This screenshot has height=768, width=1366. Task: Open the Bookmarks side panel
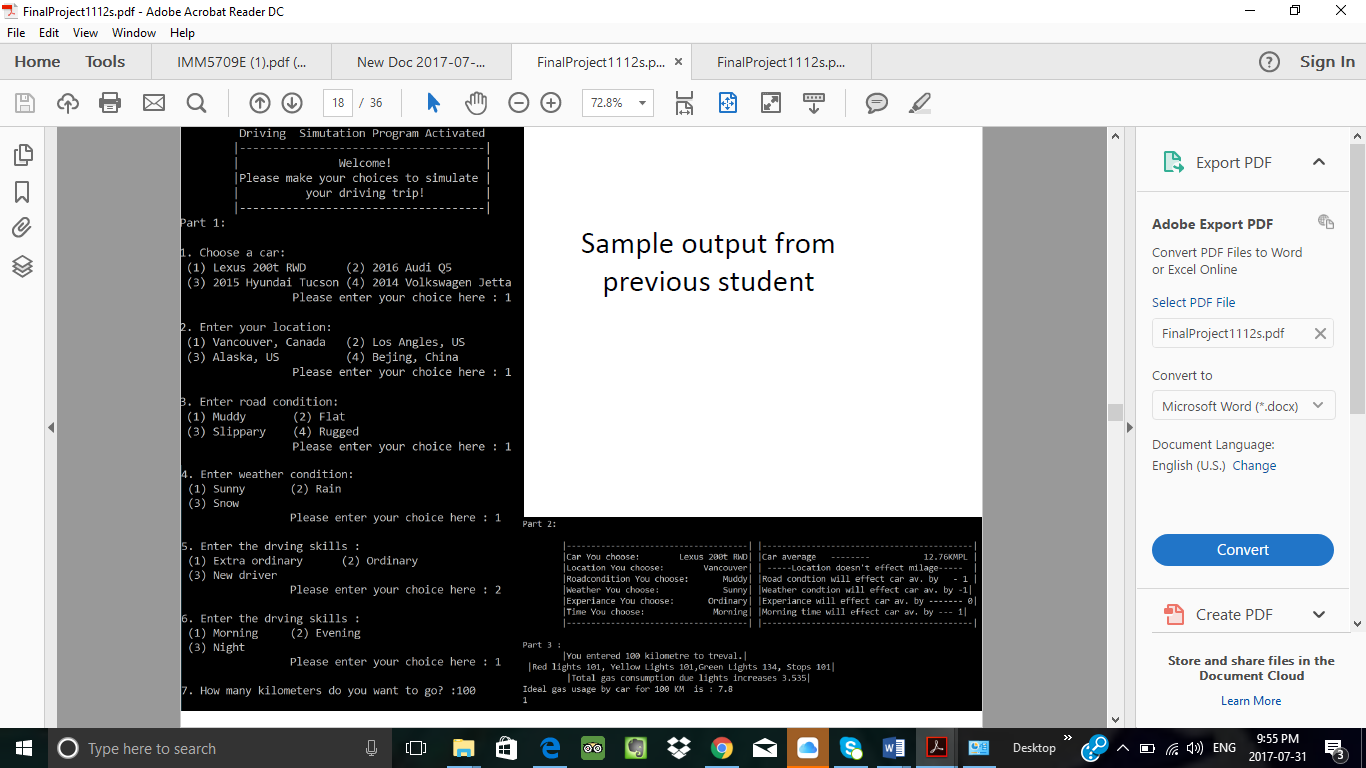(x=23, y=192)
